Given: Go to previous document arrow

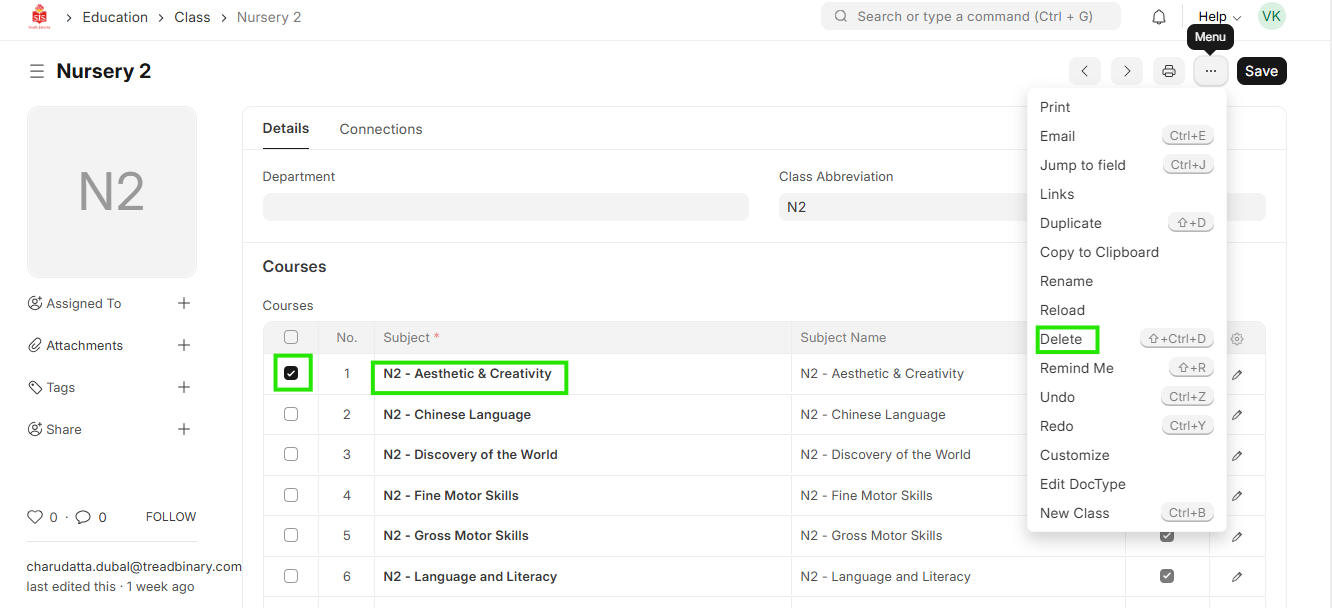Looking at the screenshot, I should pyautogui.click(x=1085, y=71).
